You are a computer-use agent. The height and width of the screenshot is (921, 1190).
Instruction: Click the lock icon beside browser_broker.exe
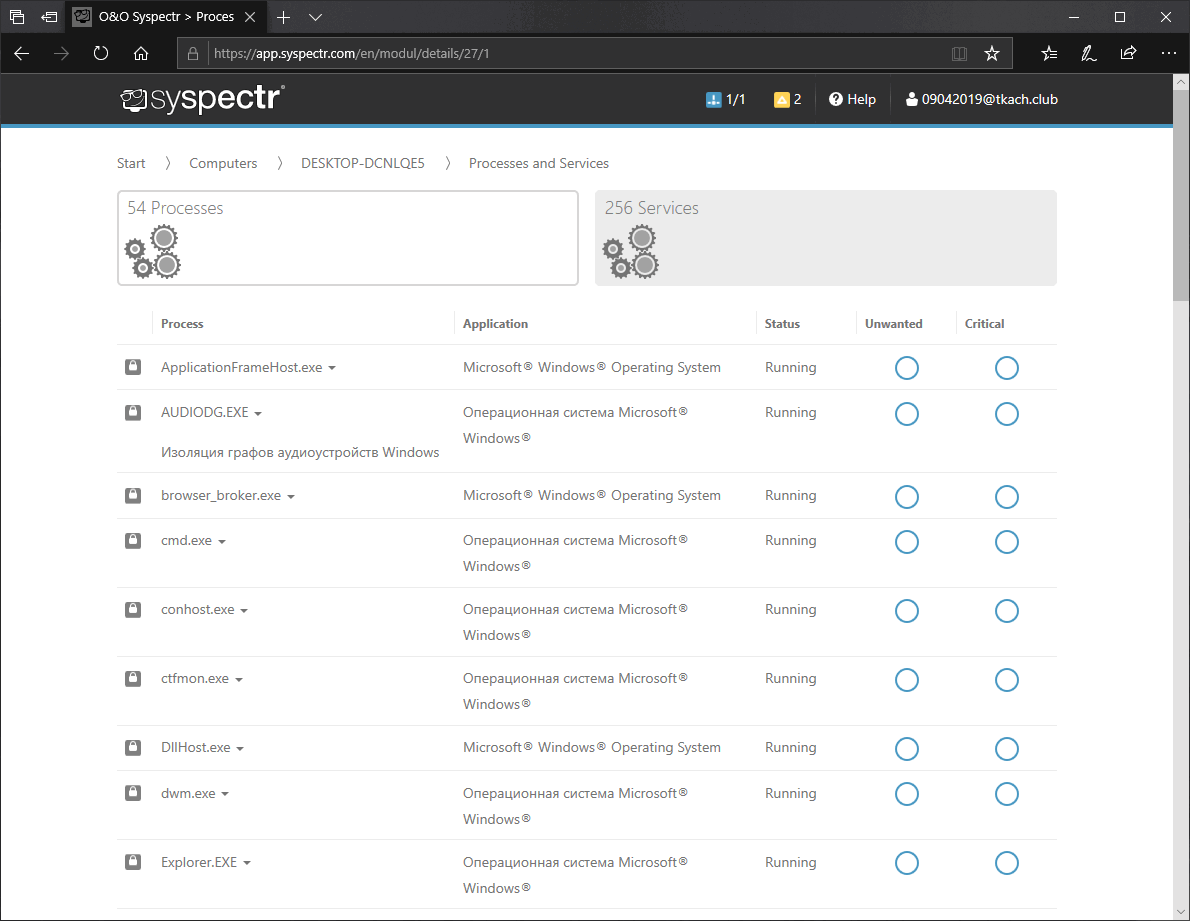point(133,495)
